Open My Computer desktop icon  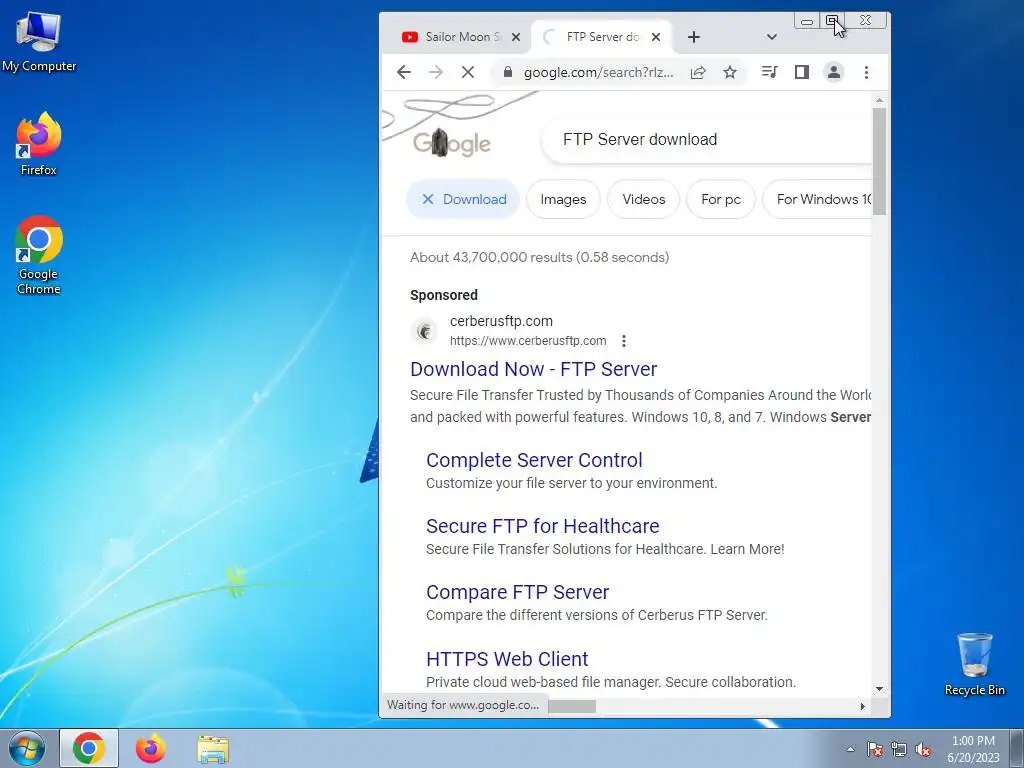pyautogui.click(x=39, y=42)
